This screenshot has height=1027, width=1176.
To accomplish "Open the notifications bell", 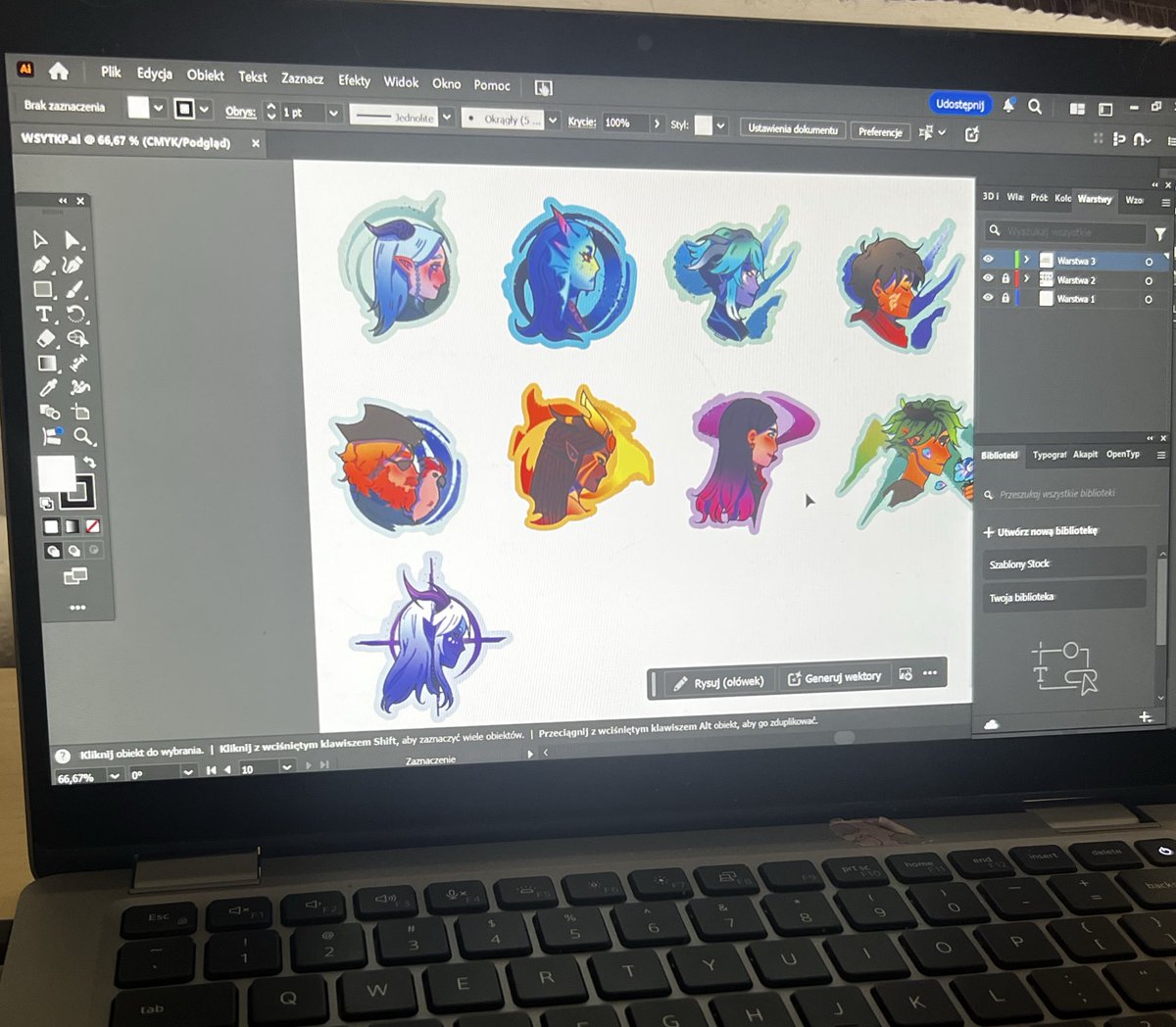I will click(1007, 106).
